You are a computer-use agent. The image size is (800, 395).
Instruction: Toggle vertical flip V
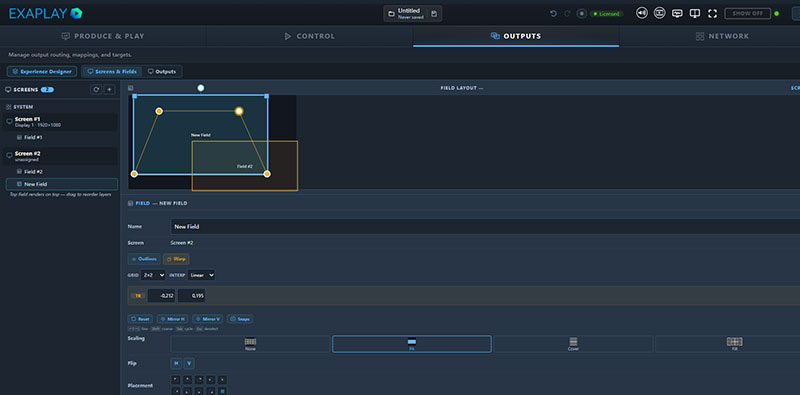(x=189, y=363)
